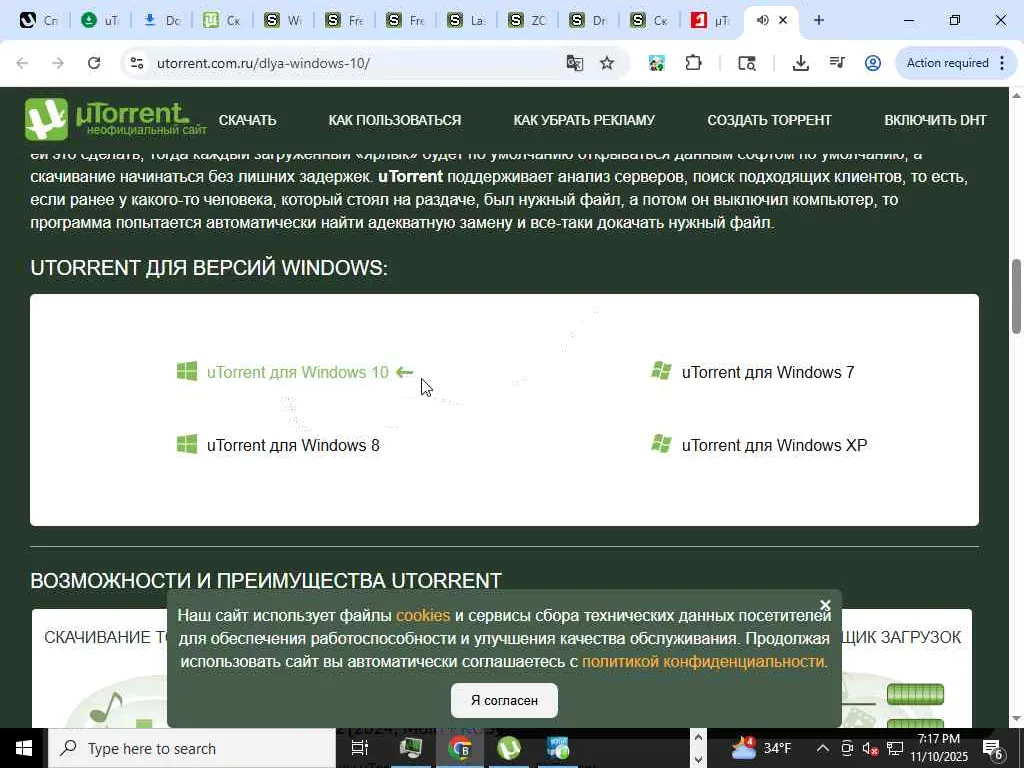Open the notification center

(993, 748)
